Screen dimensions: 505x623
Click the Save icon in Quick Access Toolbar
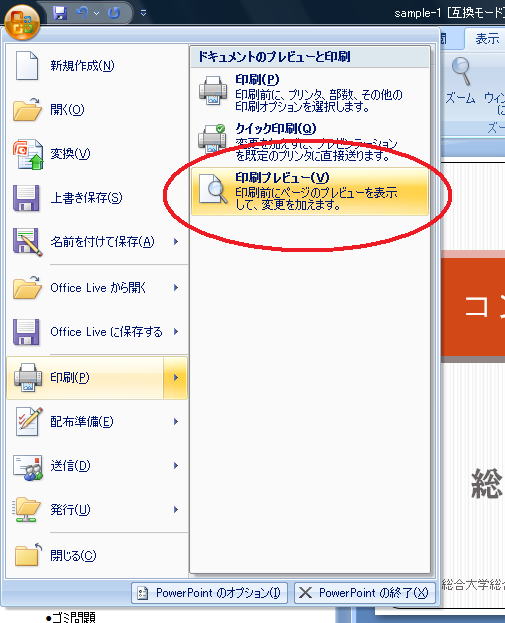pos(60,13)
